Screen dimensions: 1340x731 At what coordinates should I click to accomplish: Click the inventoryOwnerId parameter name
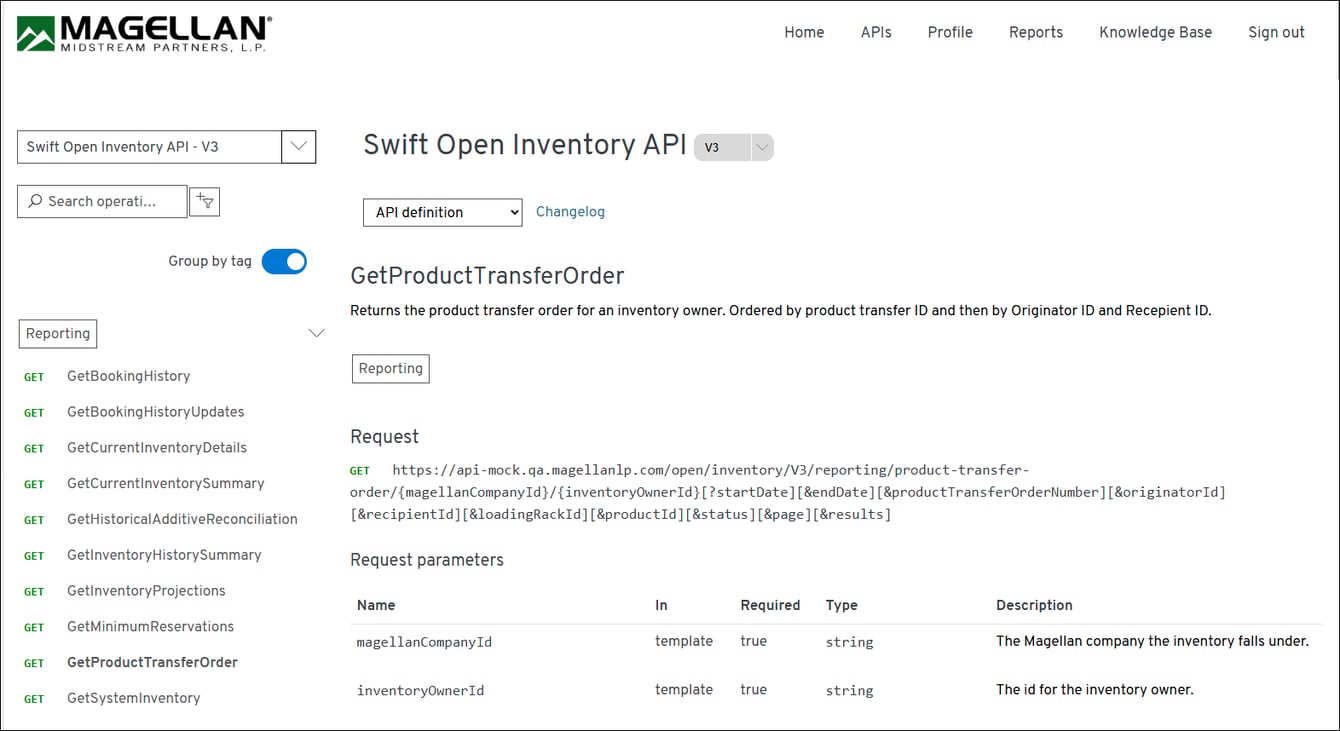tap(420, 690)
